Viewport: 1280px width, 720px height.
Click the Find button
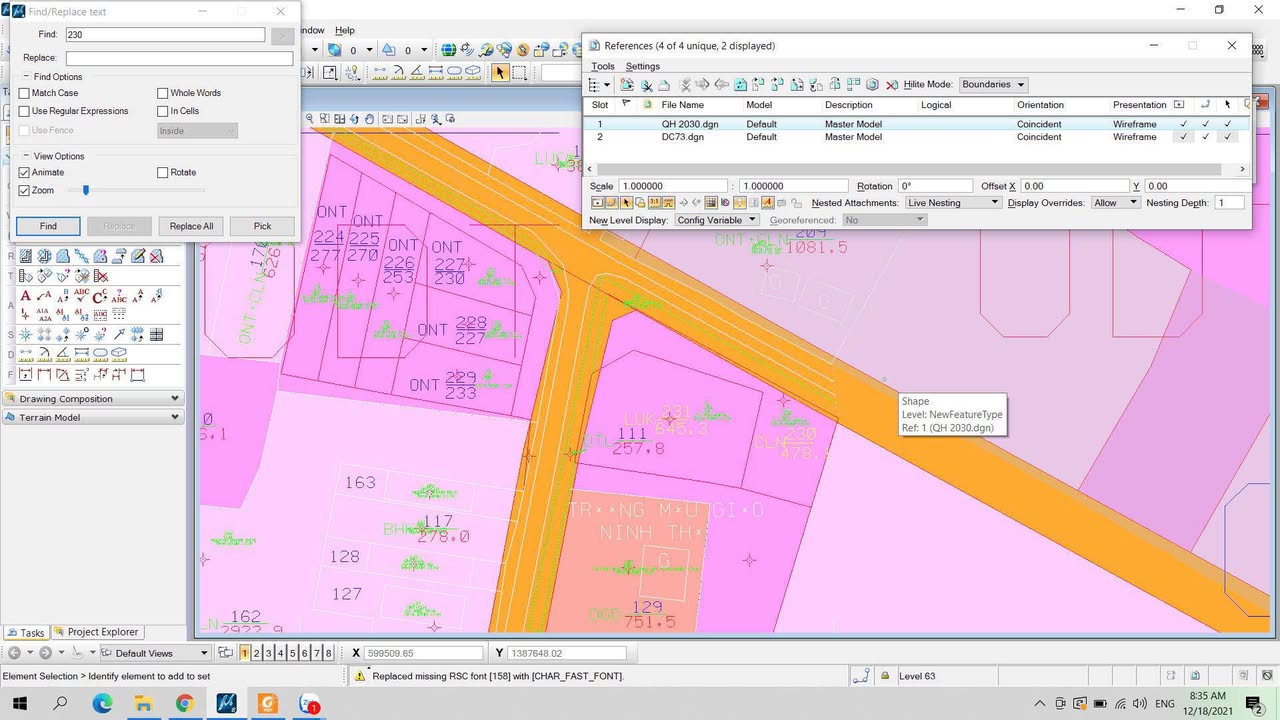(48, 226)
